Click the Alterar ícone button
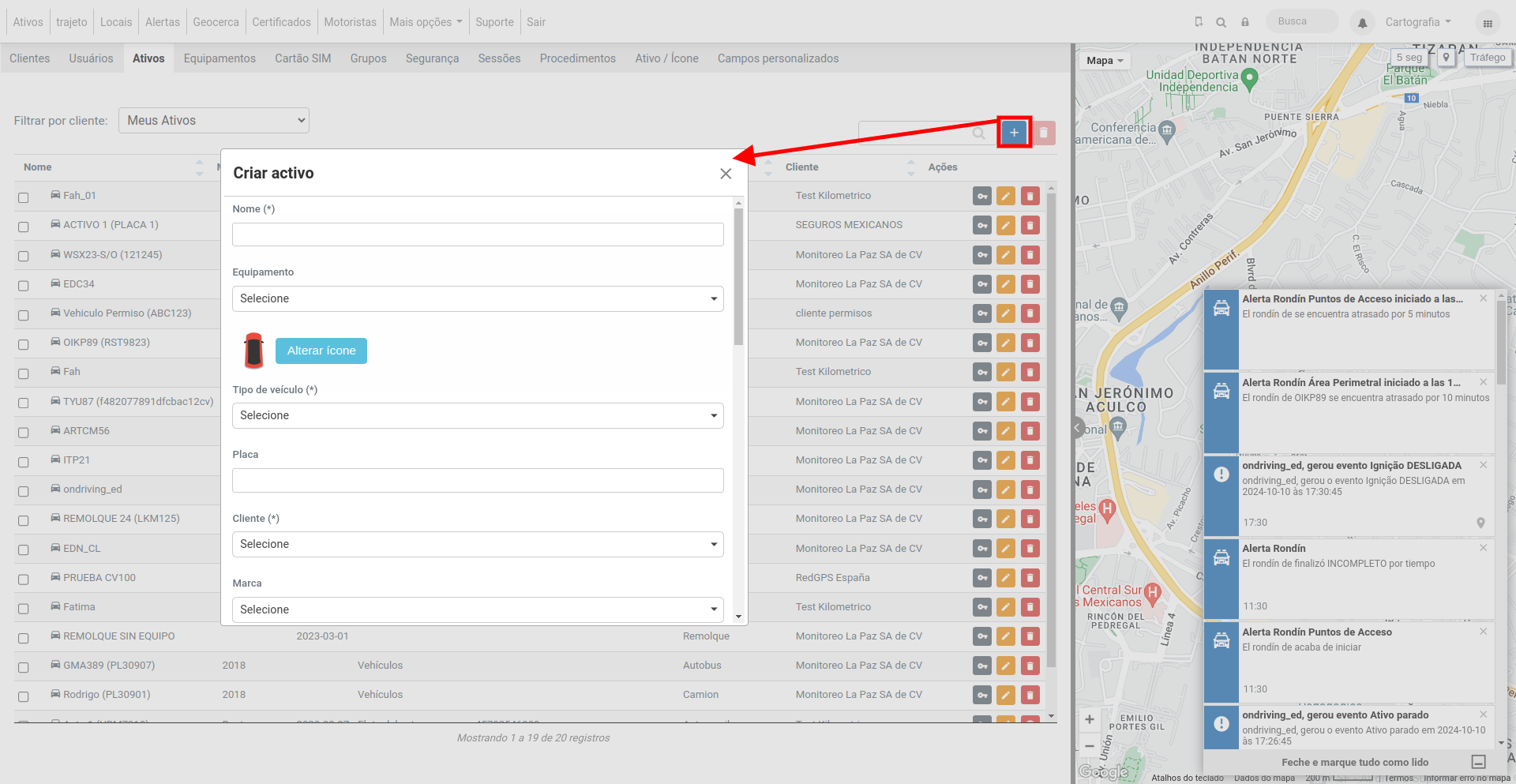This screenshot has height=784, width=1516. point(321,351)
